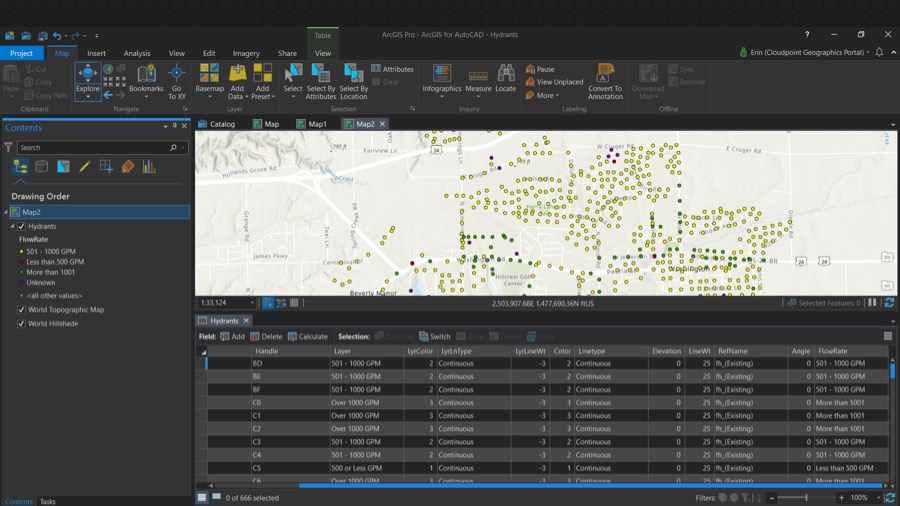The height and width of the screenshot is (506, 900).
Task: Click the table horizontal scrollbar
Action: (x=590, y=485)
